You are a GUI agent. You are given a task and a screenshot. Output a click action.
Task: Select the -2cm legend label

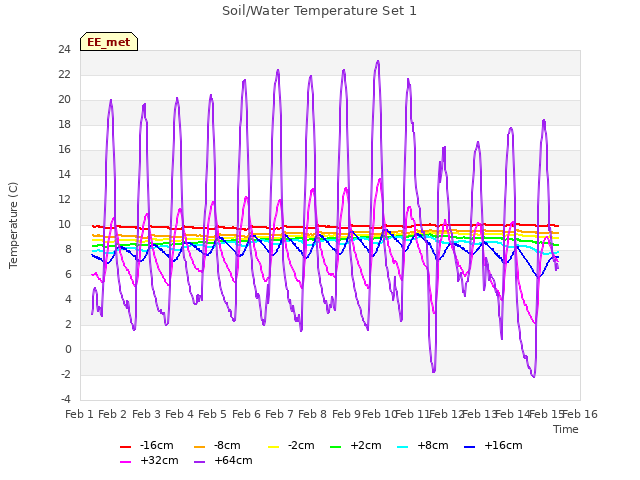pos(301,445)
